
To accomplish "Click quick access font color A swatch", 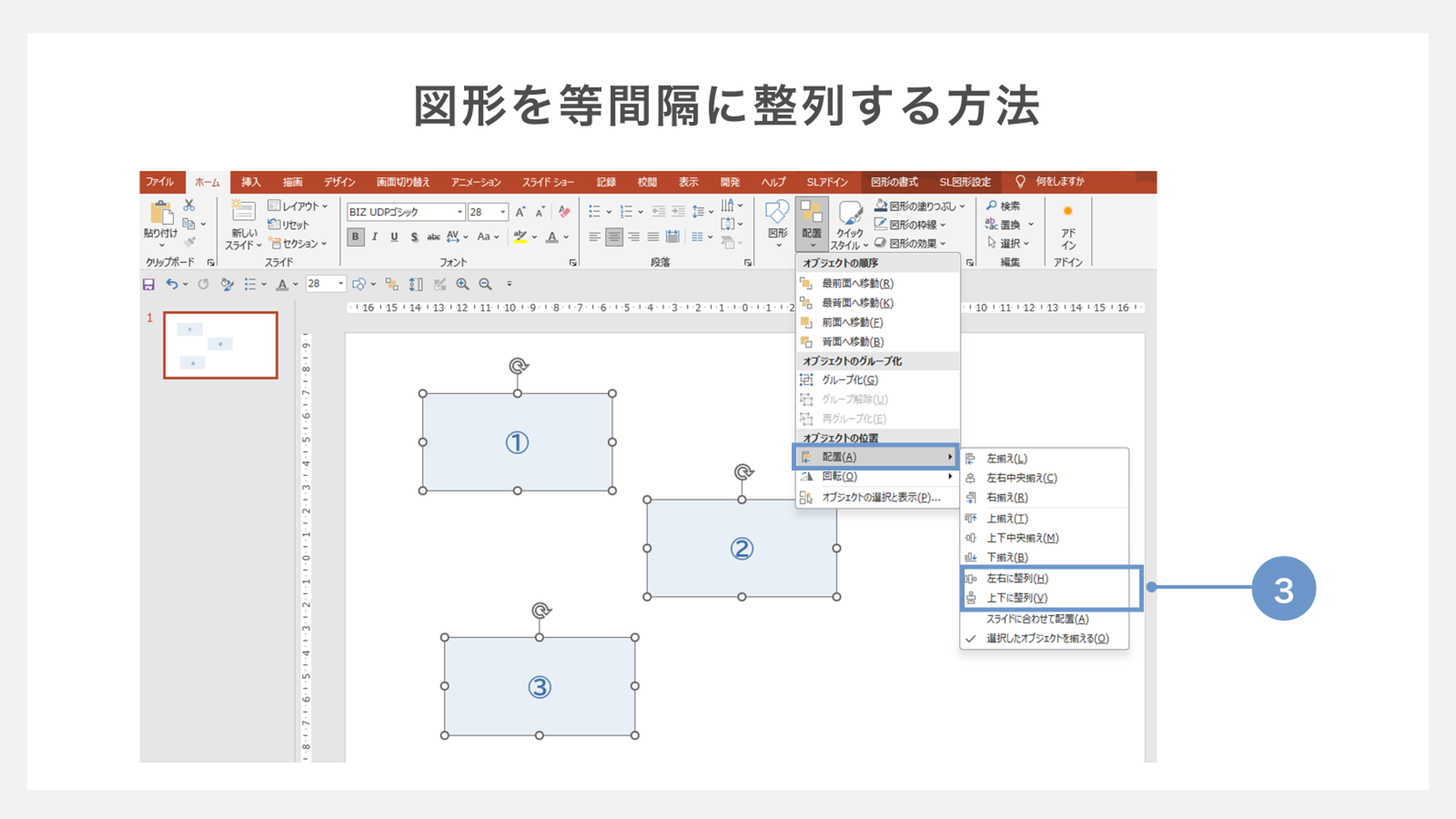I will pyautogui.click(x=282, y=284).
